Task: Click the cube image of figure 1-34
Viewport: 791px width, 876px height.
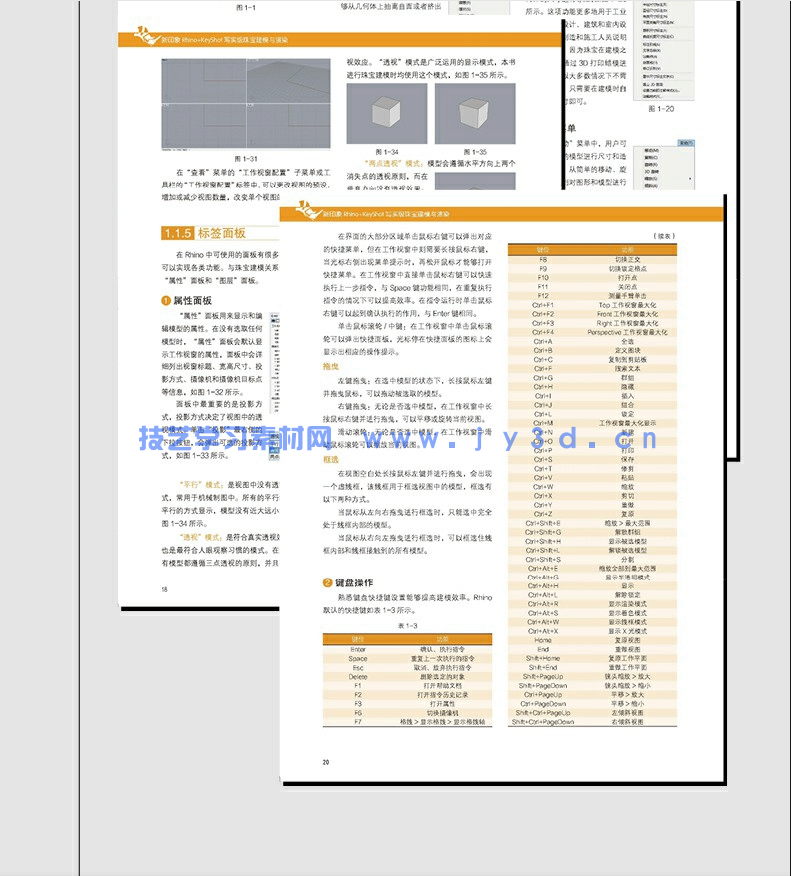Action: click(x=387, y=114)
